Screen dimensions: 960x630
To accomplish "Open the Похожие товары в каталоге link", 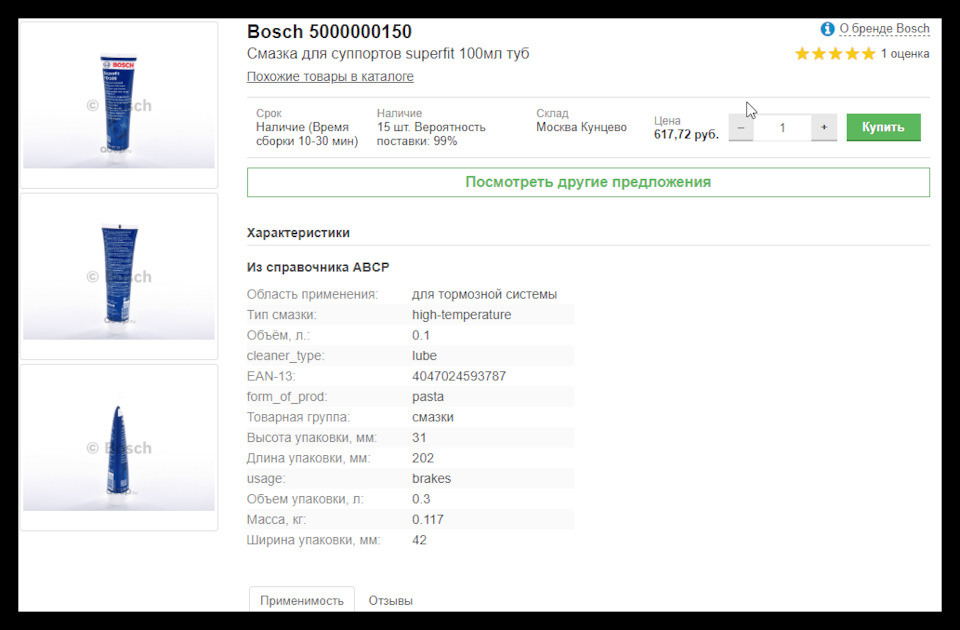I will (x=330, y=77).
